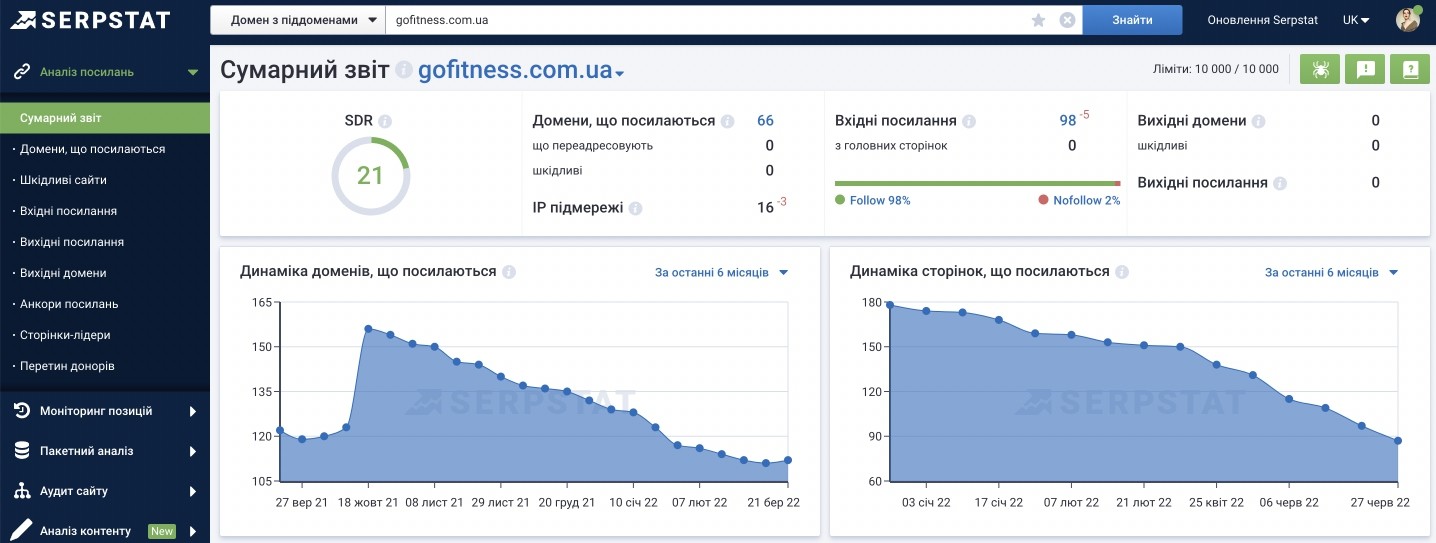Viewport: 1436px width, 543px height.
Task: Expand the Аналіз контенту menu arrow
Action: pos(193,531)
